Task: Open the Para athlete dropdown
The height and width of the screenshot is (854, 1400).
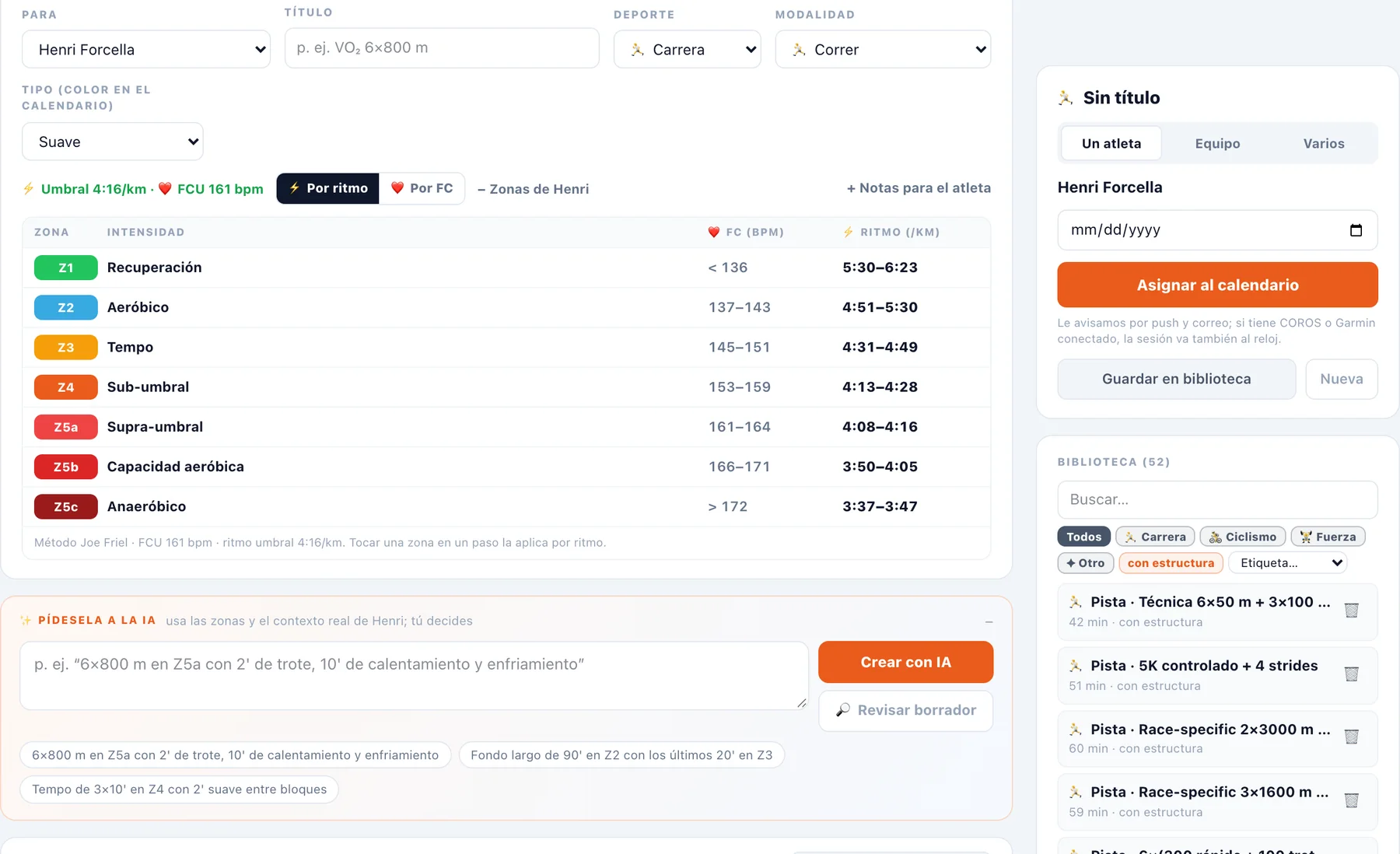Action: pyautogui.click(x=146, y=49)
